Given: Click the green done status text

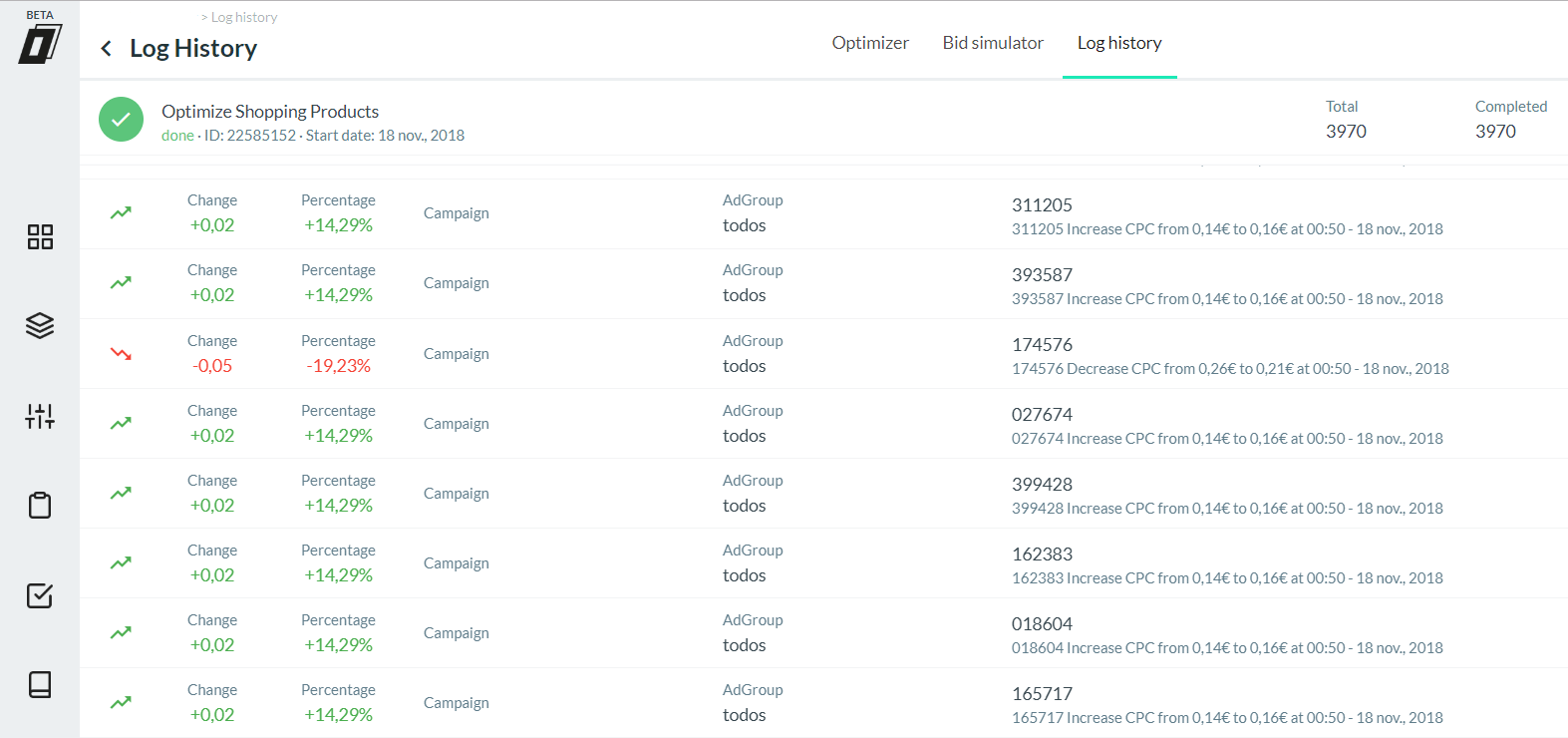Looking at the screenshot, I should (x=177, y=136).
